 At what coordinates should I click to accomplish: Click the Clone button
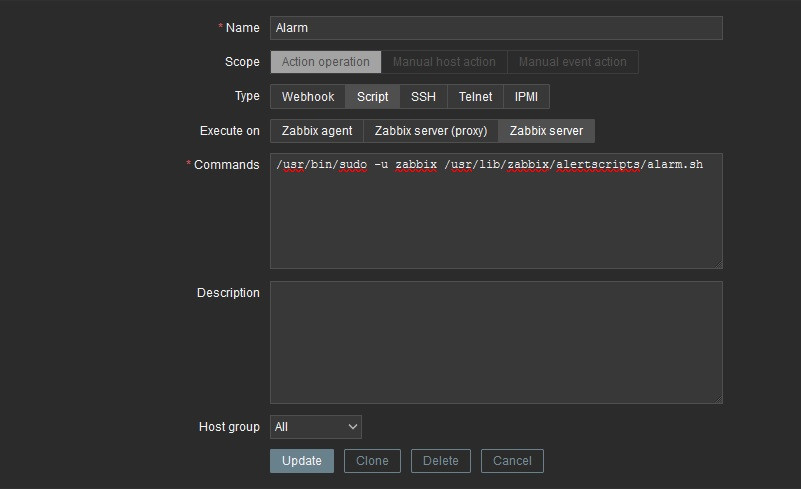coord(372,461)
